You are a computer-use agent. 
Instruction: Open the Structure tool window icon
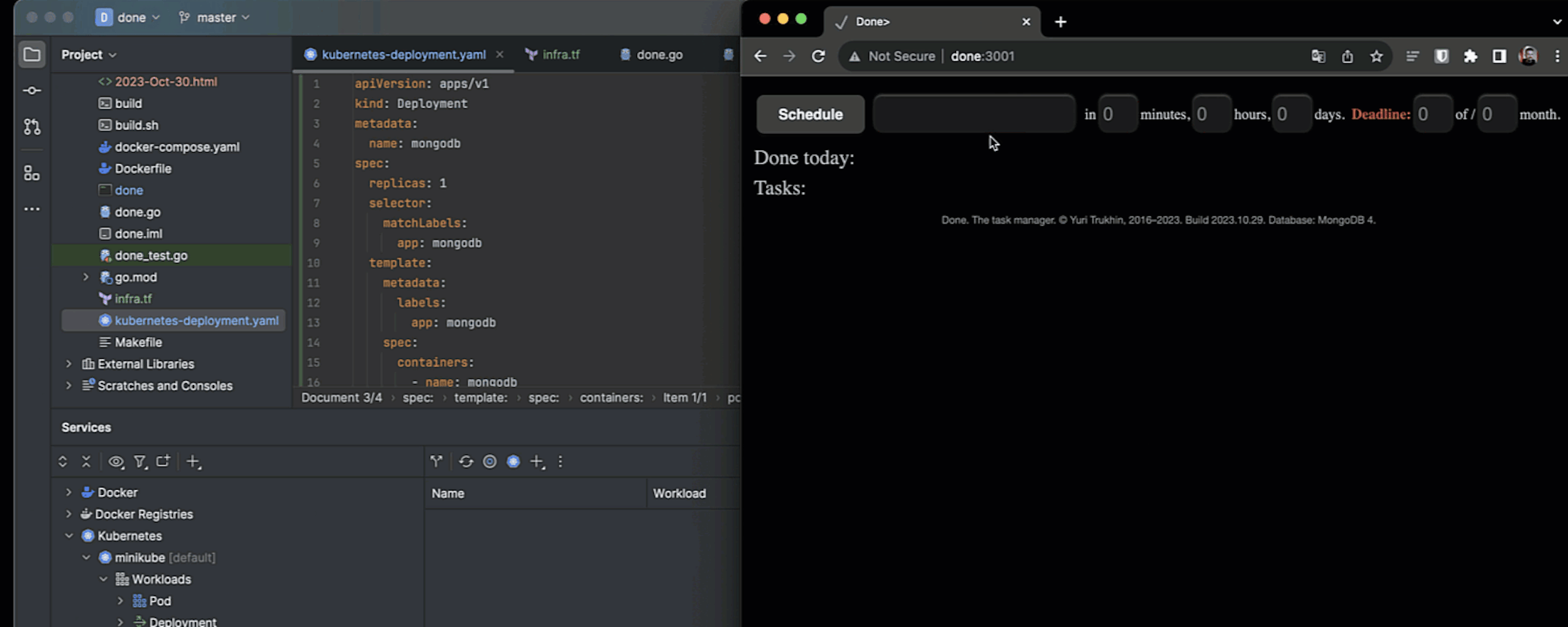pos(32,173)
